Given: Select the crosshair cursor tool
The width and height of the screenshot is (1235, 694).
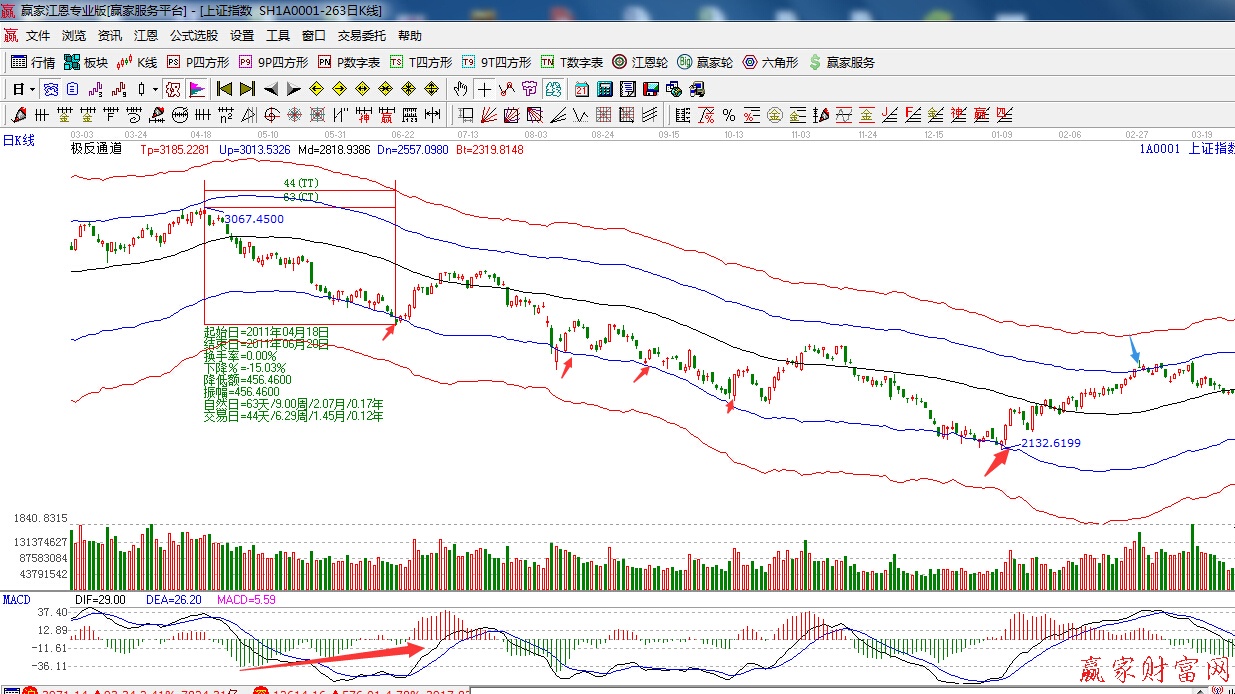Looking at the screenshot, I should [x=484, y=89].
